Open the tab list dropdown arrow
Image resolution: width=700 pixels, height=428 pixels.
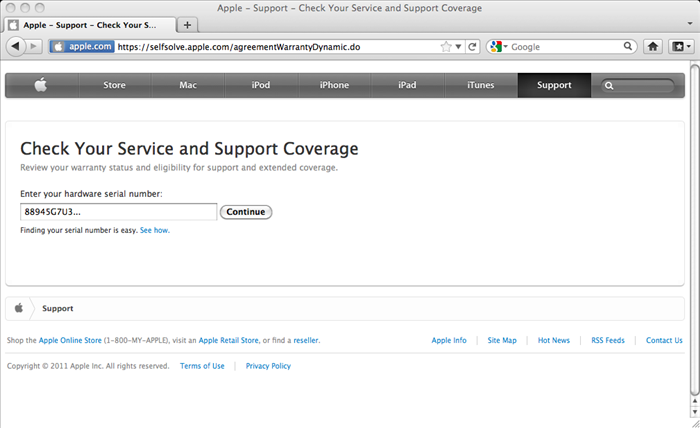point(690,23)
